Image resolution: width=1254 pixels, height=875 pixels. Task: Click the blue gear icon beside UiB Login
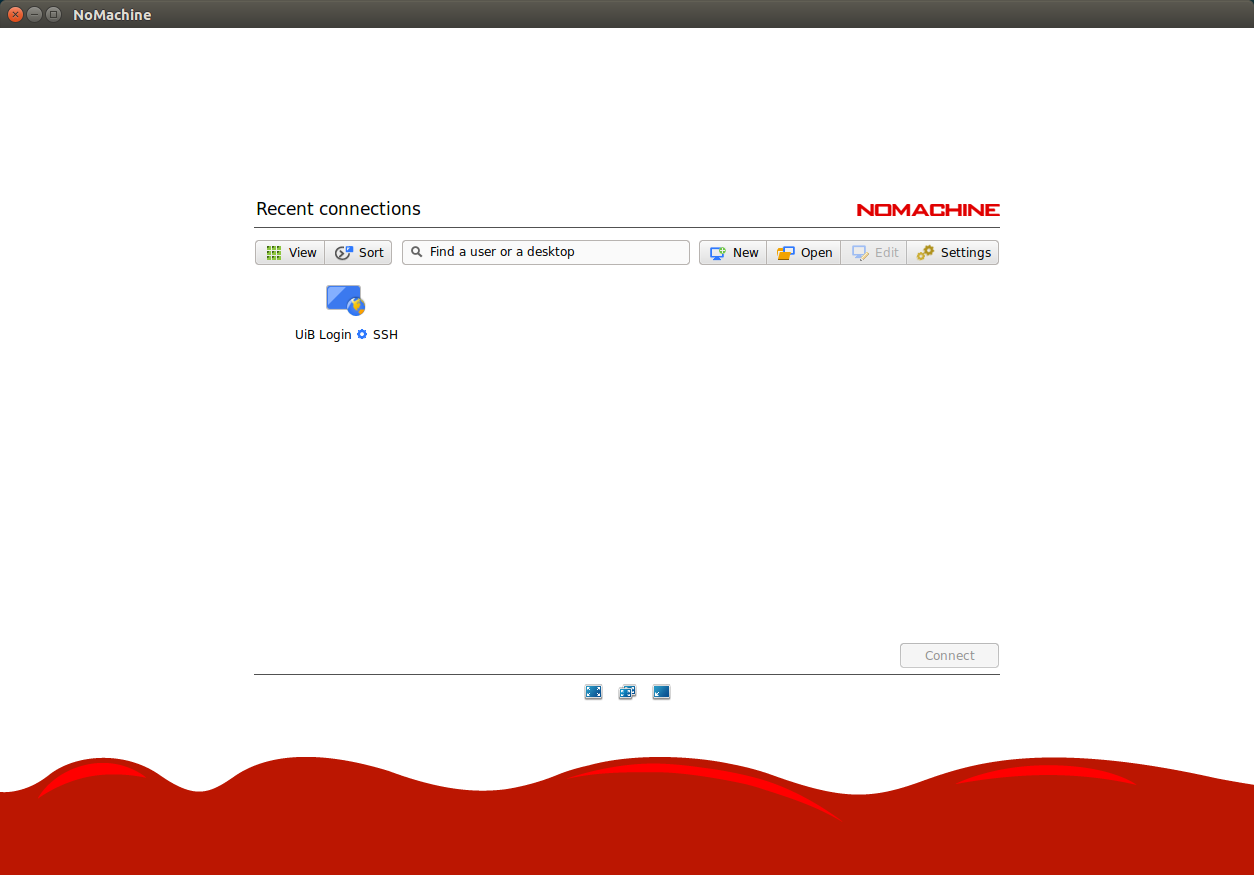362,335
